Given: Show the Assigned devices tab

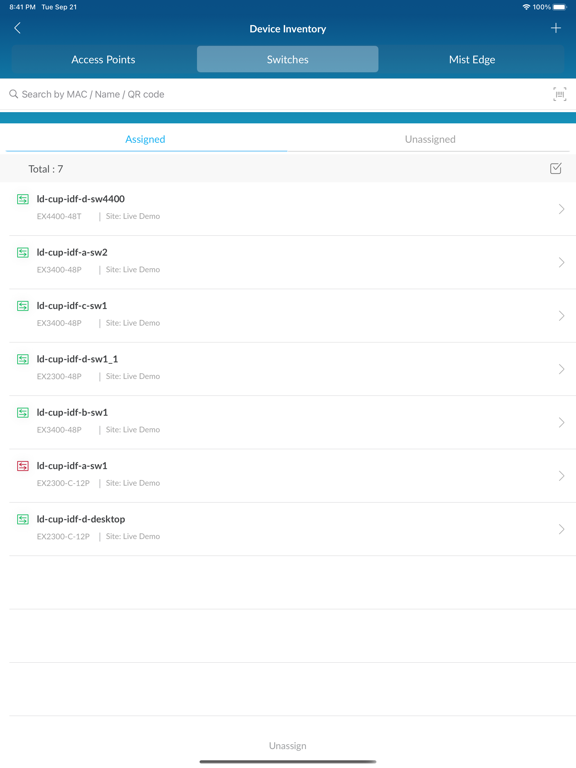Looking at the screenshot, I should click(145, 139).
